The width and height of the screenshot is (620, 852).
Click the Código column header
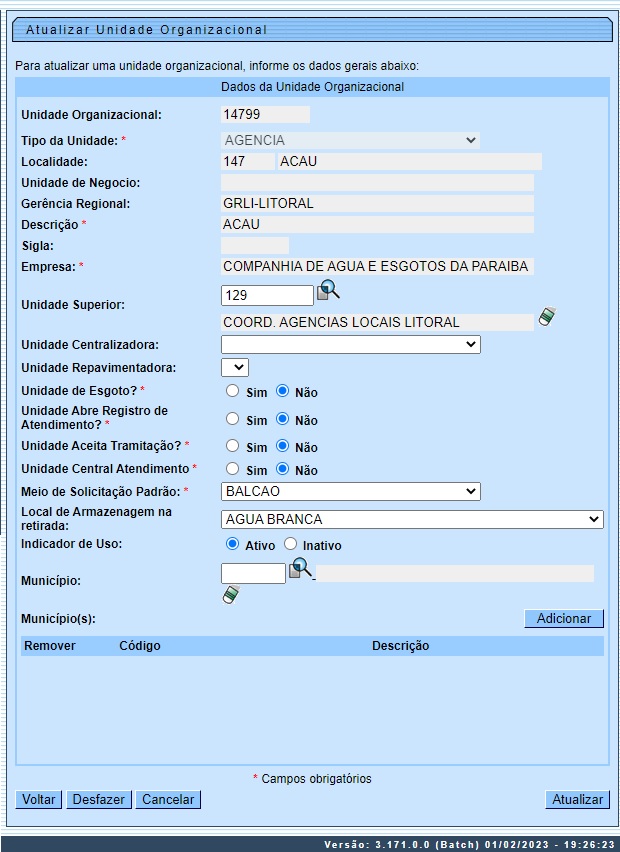(140, 646)
